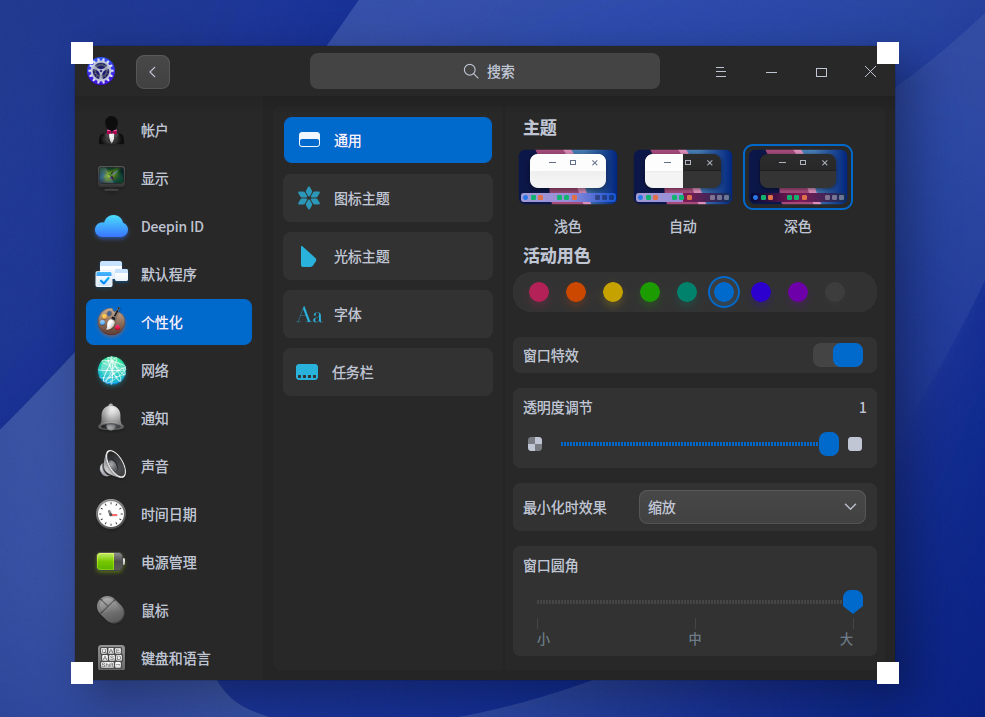Open the 光标主题 tab
The image size is (985, 717).
coord(388,256)
